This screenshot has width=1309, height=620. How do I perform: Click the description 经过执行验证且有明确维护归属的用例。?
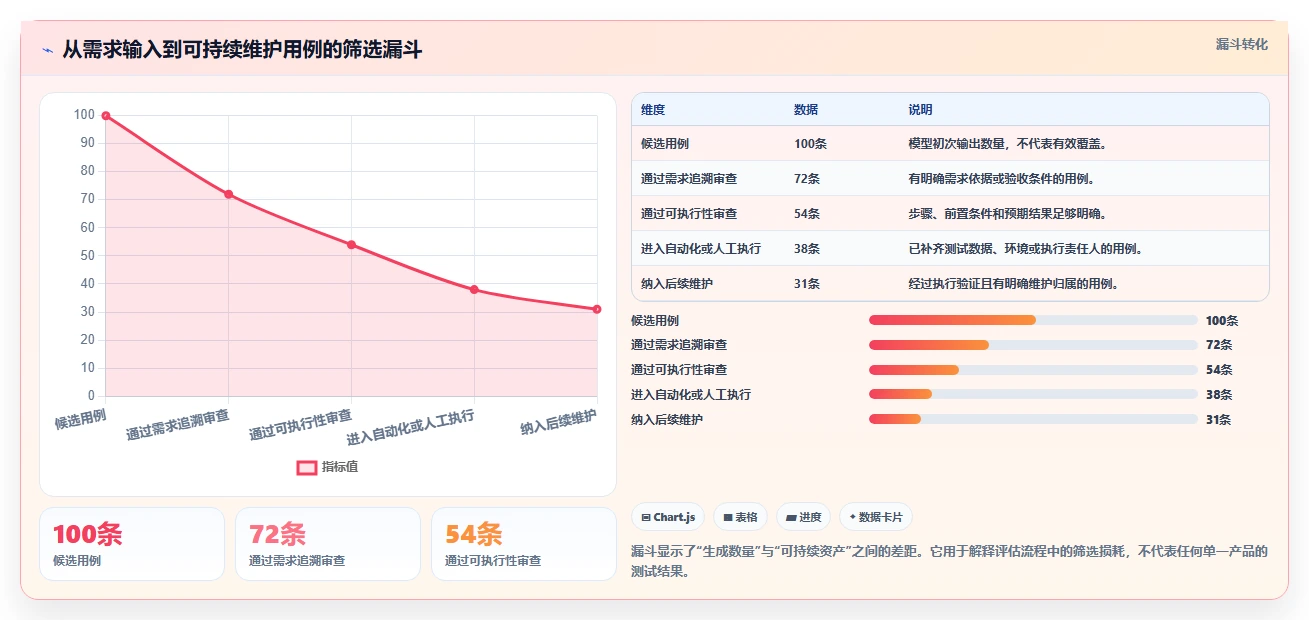[1013, 283]
